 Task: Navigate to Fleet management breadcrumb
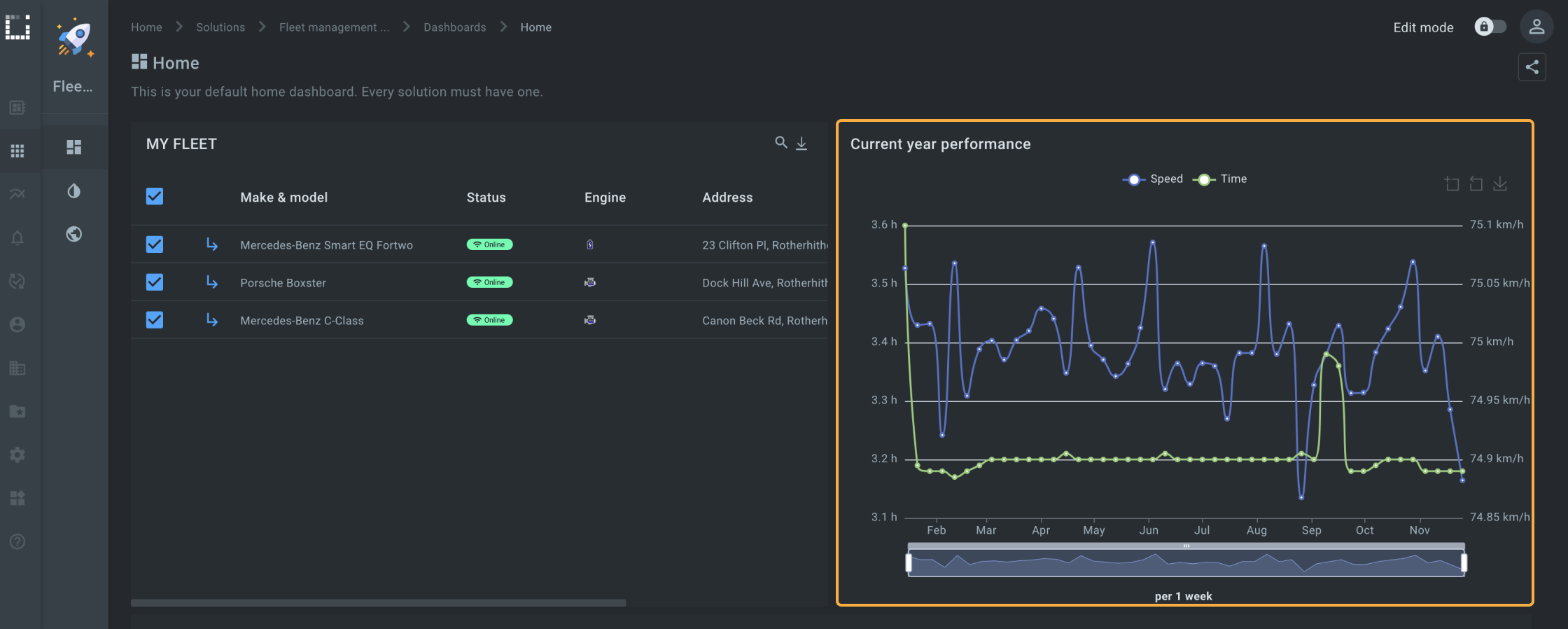[334, 27]
